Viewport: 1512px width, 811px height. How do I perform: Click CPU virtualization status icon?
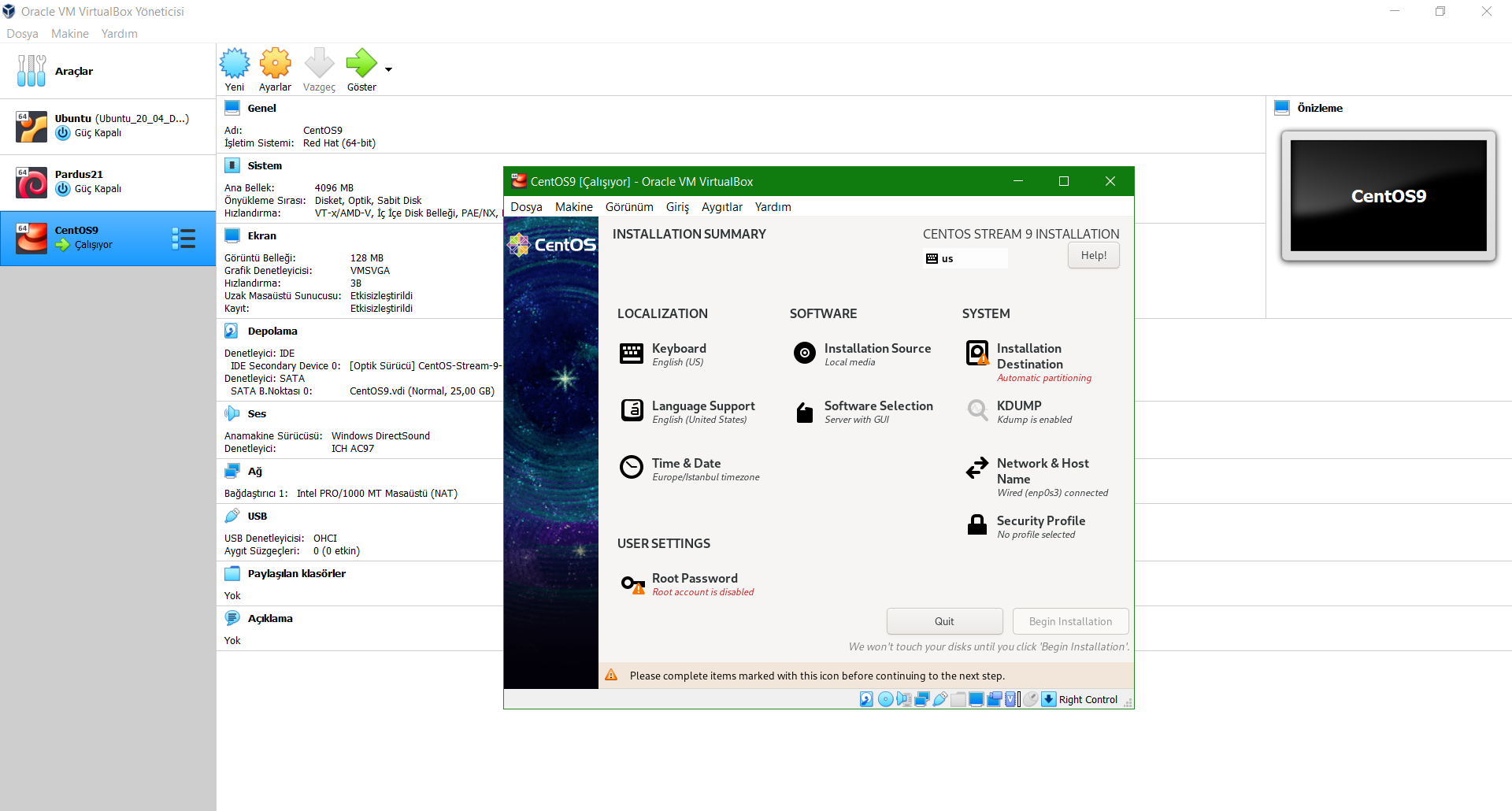[x=1010, y=699]
